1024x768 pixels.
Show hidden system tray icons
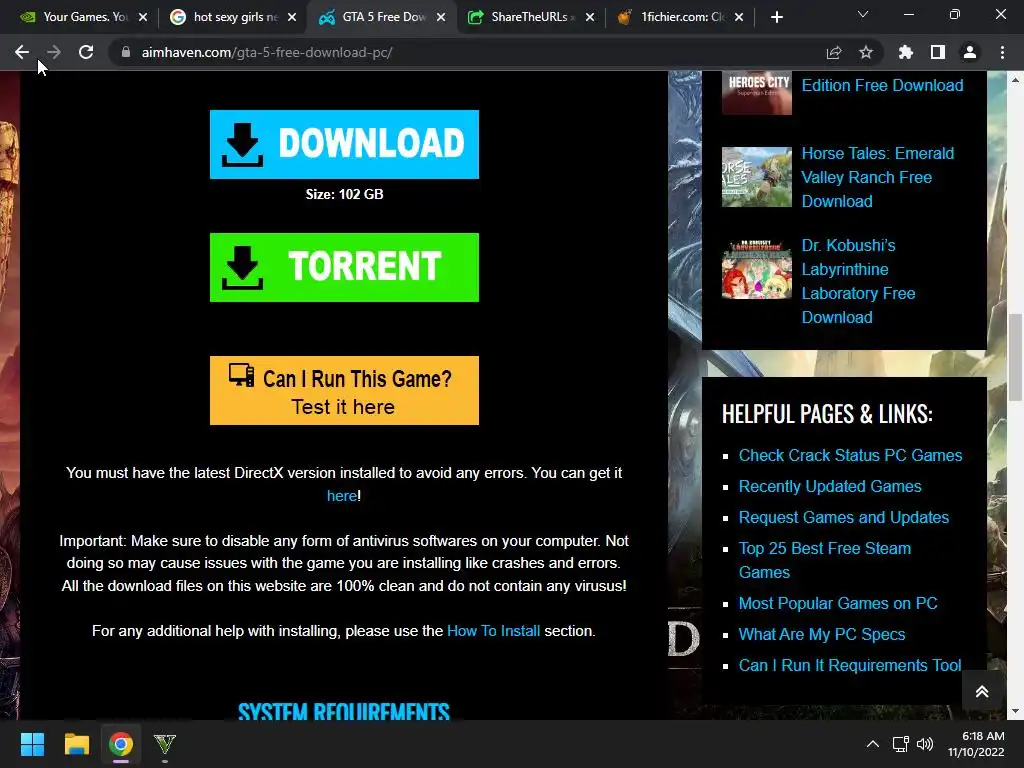pyautogui.click(x=872, y=744)
